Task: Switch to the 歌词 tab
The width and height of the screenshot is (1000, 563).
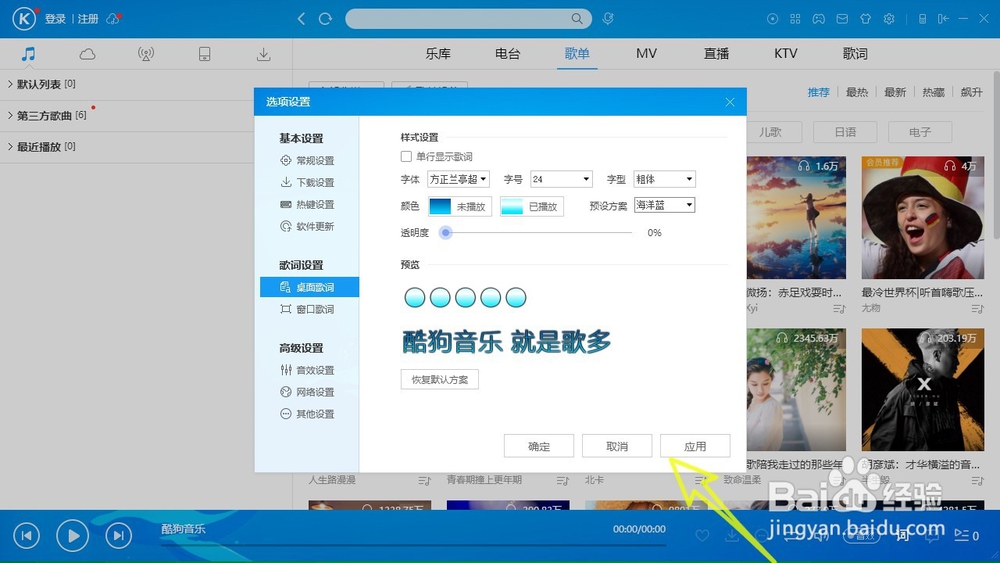Action: click(855, 54)
